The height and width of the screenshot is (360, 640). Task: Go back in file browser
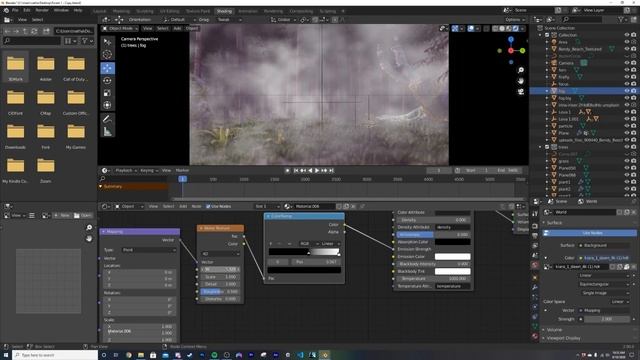7,31
